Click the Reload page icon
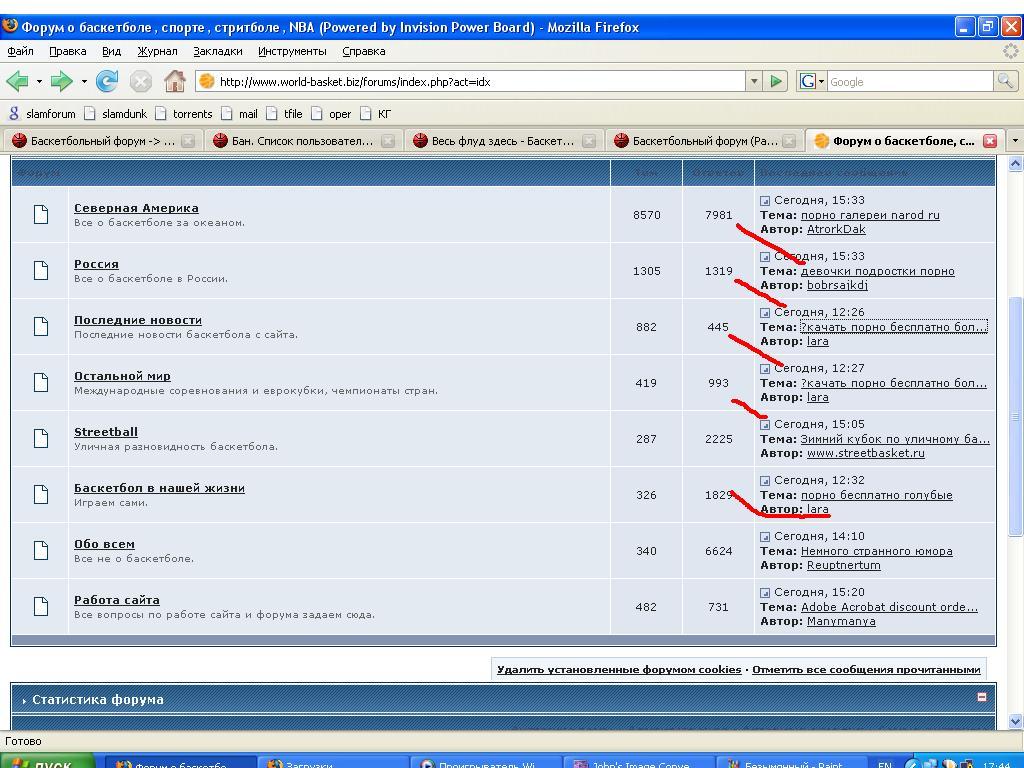The width and height of the screenshot is (1024, 768). [107, 82]
